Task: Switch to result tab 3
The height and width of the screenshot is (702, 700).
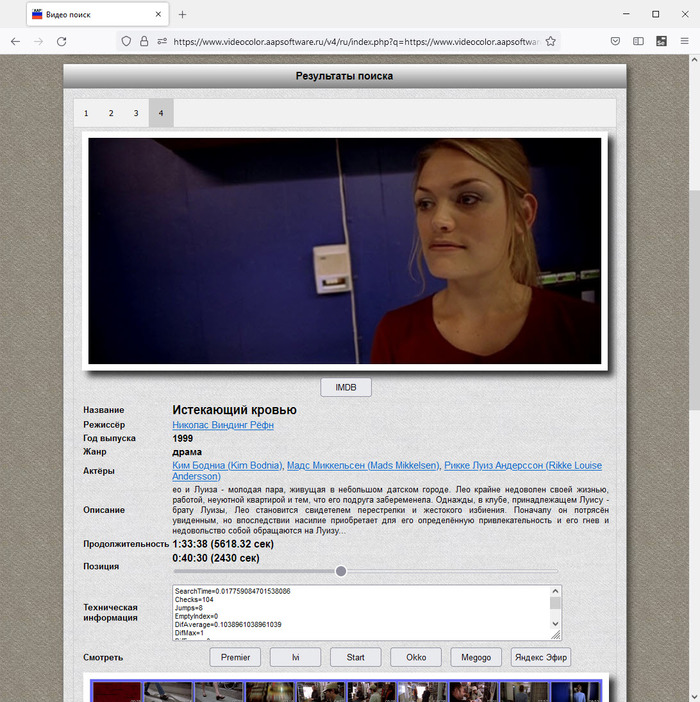Action: click(136, 113)
